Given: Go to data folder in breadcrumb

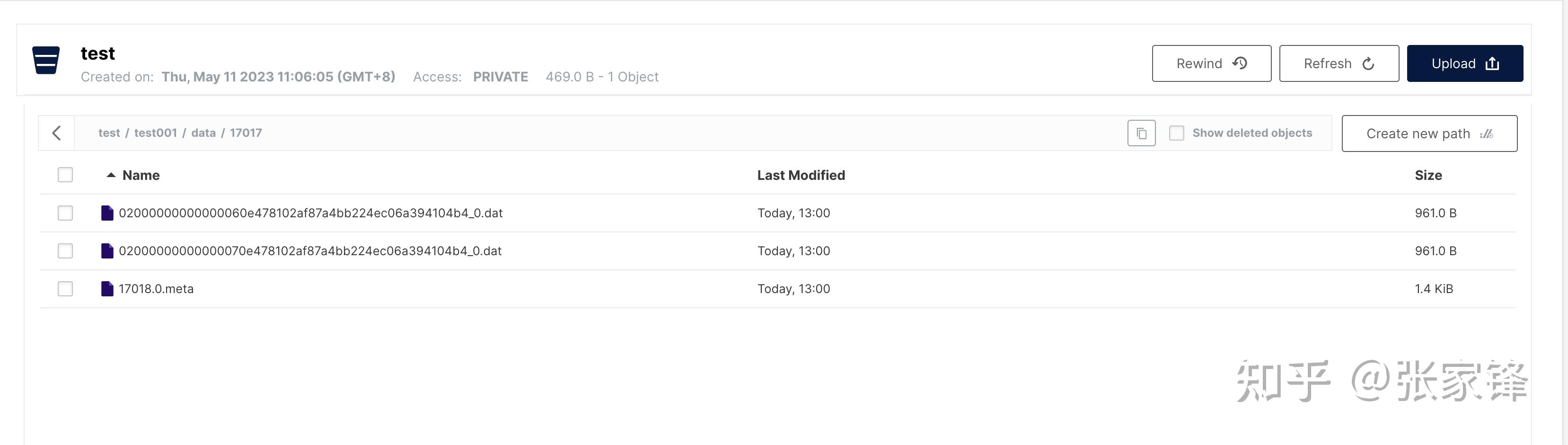Looking at the screenshot, I should 203,133.
